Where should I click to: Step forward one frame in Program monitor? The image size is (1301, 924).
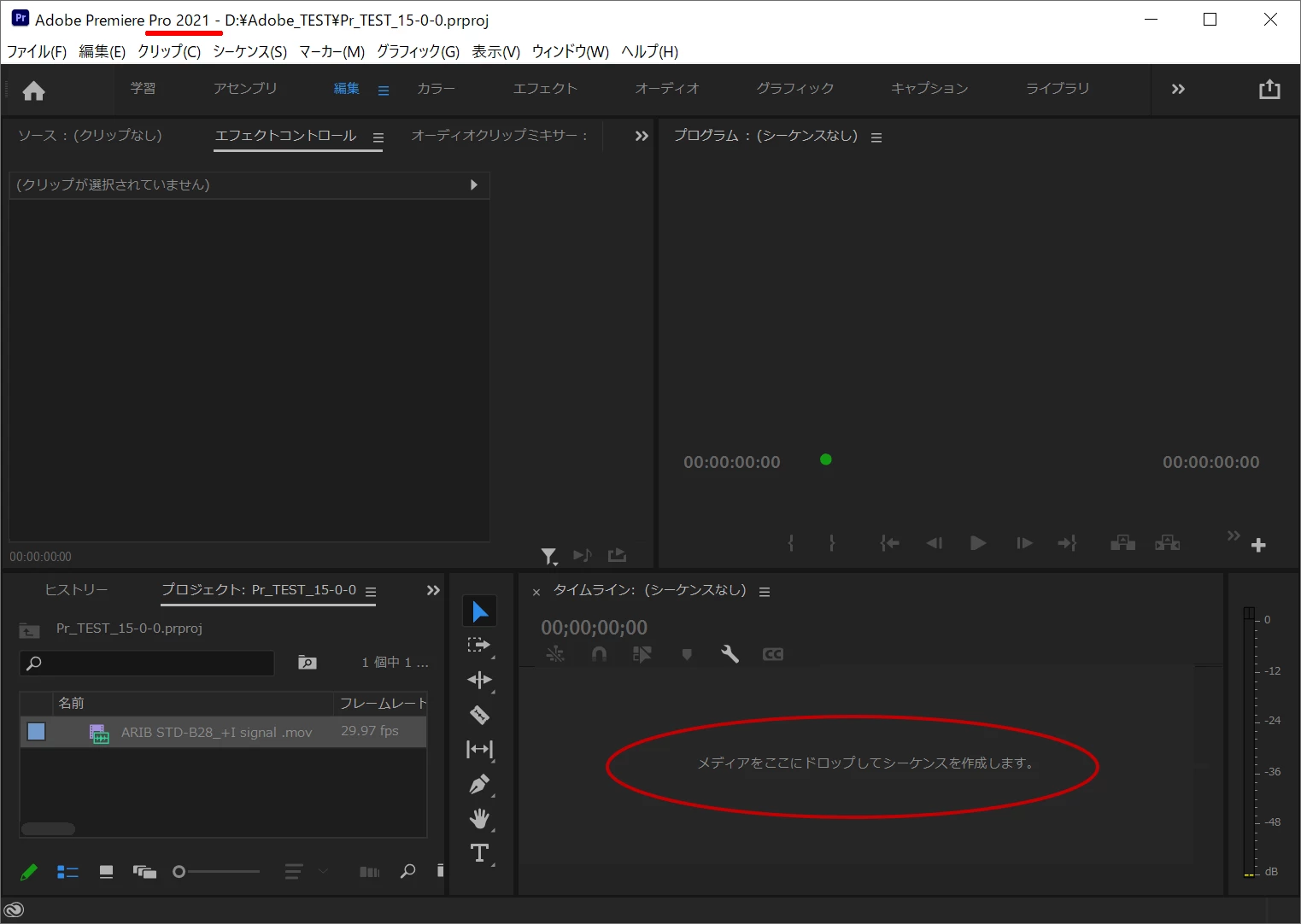point(1024,543)
